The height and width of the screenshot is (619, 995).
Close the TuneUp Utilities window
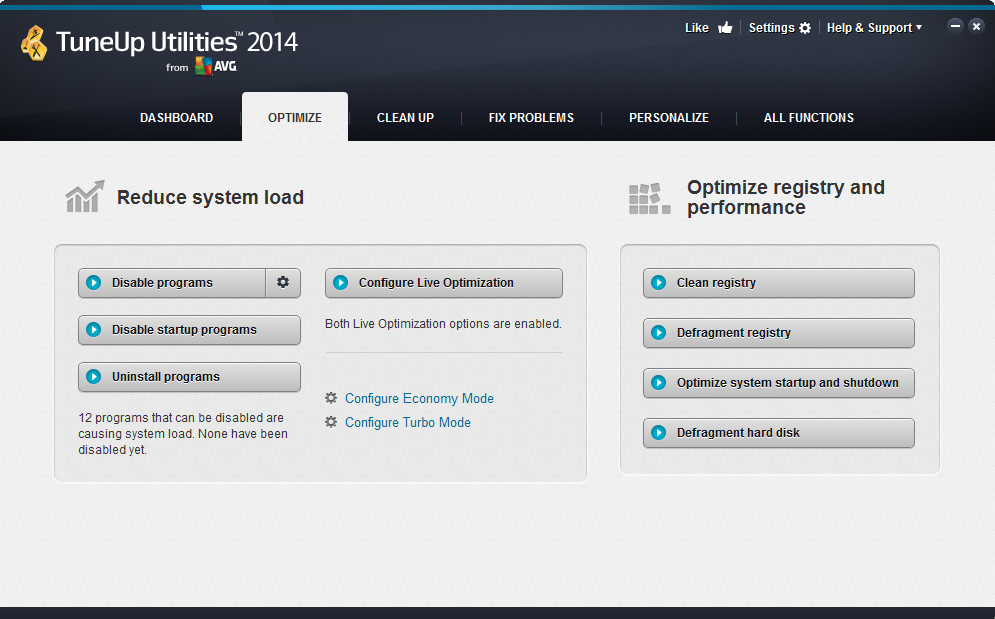pyautogui.click(x=977, y=26)
